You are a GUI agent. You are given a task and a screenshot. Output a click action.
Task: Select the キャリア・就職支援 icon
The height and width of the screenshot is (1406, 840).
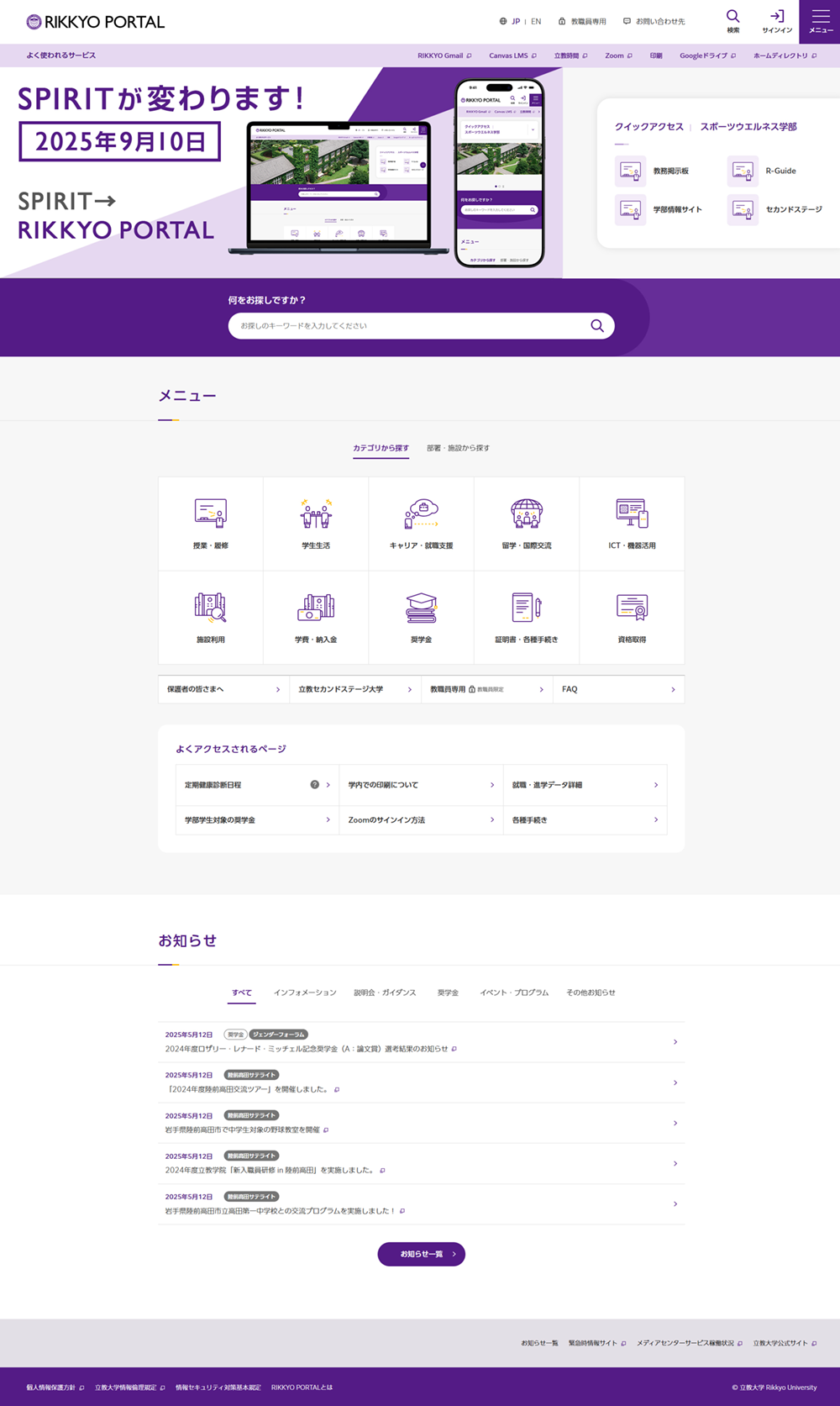pyautogui.click(x=421, y=513)
